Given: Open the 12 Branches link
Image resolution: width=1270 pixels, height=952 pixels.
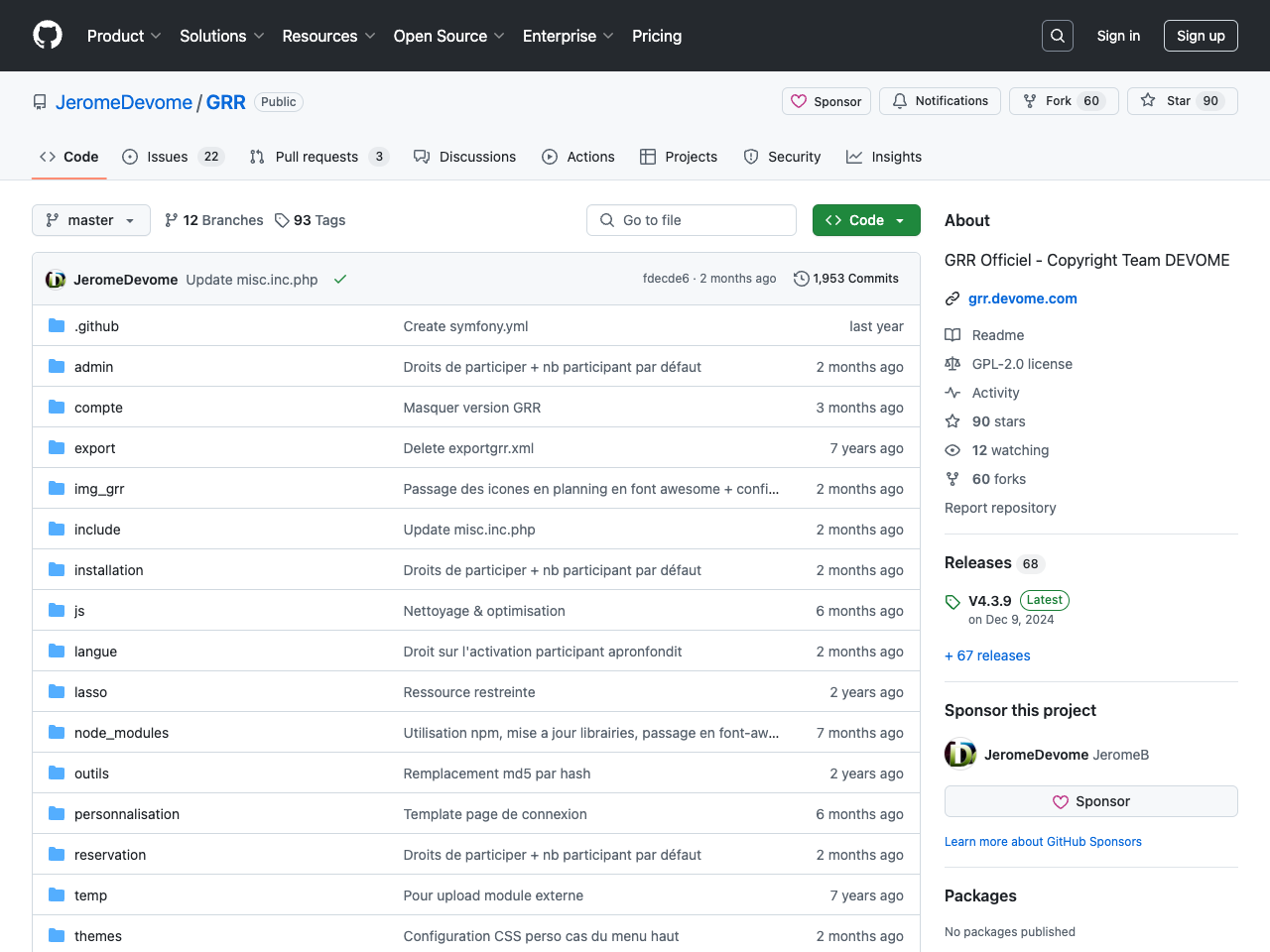Looking at the screenshot, I should (214, 220).
